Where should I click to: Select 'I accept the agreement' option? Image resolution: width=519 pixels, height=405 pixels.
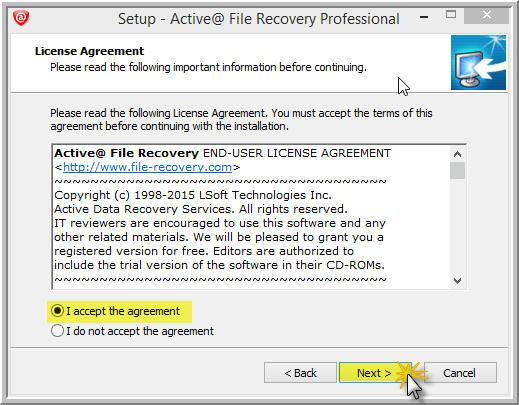tap(115, 311)
